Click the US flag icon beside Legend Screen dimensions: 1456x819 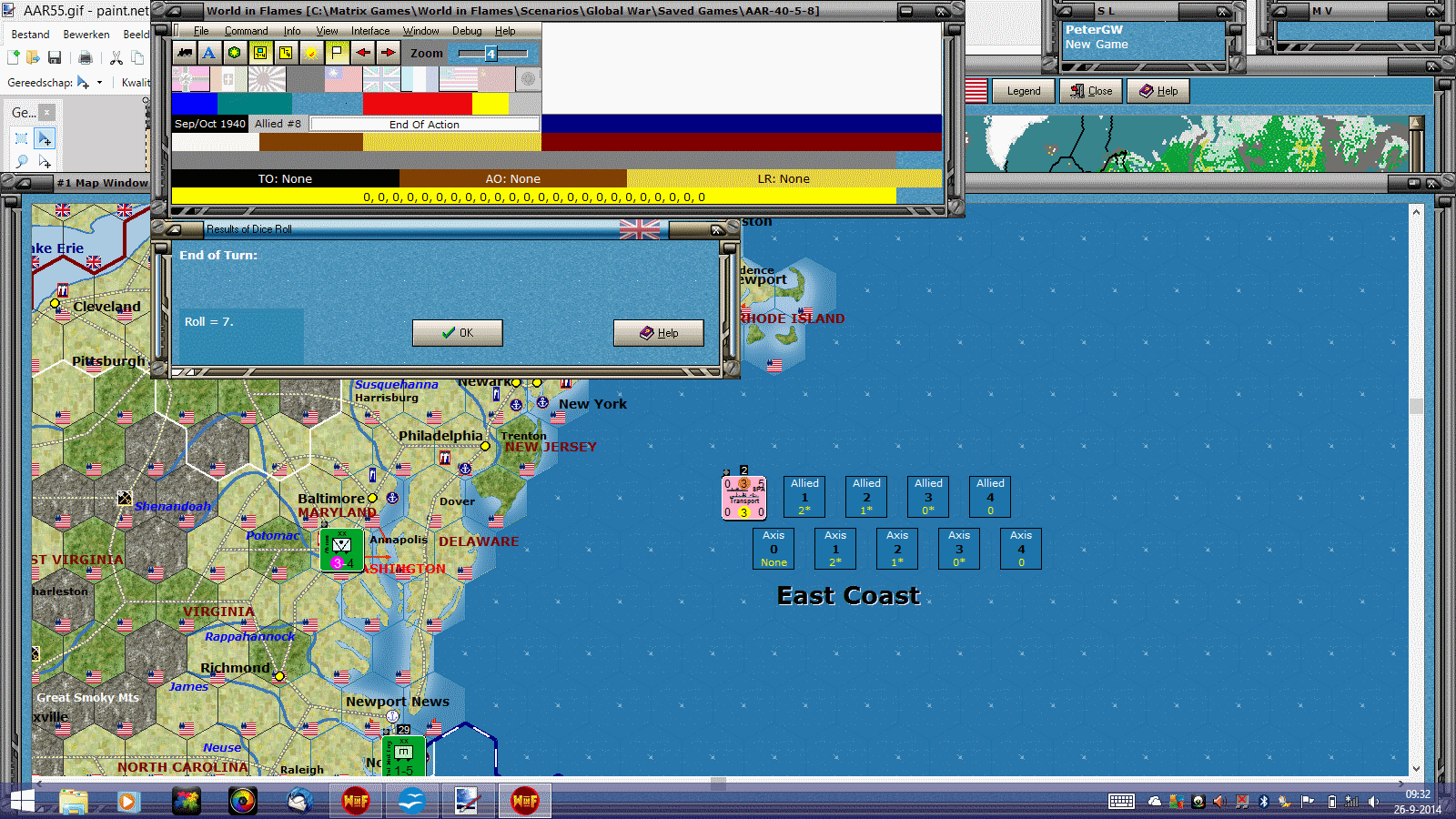tap(976, 91)
